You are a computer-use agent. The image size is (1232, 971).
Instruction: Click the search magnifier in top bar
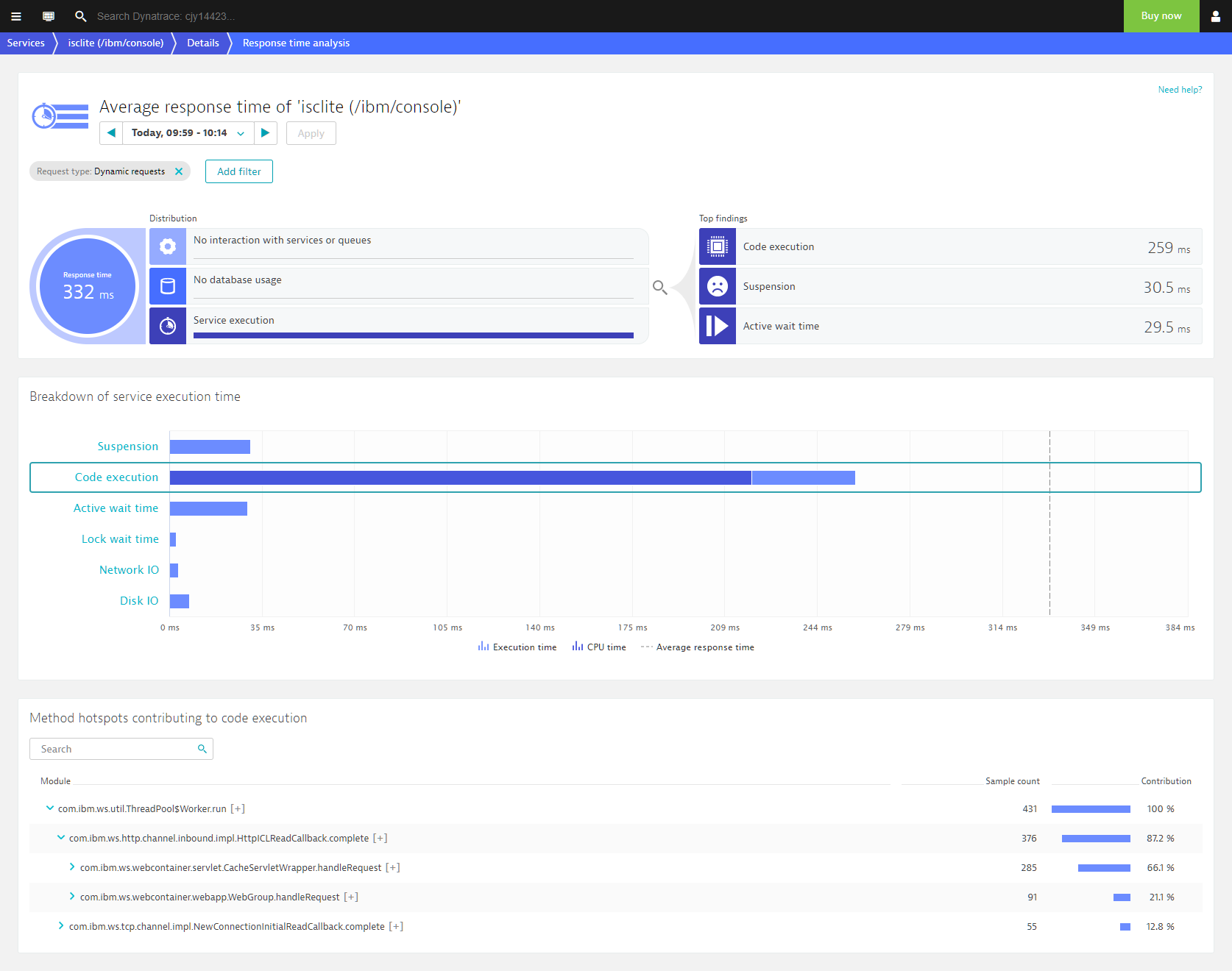point(81,16)
